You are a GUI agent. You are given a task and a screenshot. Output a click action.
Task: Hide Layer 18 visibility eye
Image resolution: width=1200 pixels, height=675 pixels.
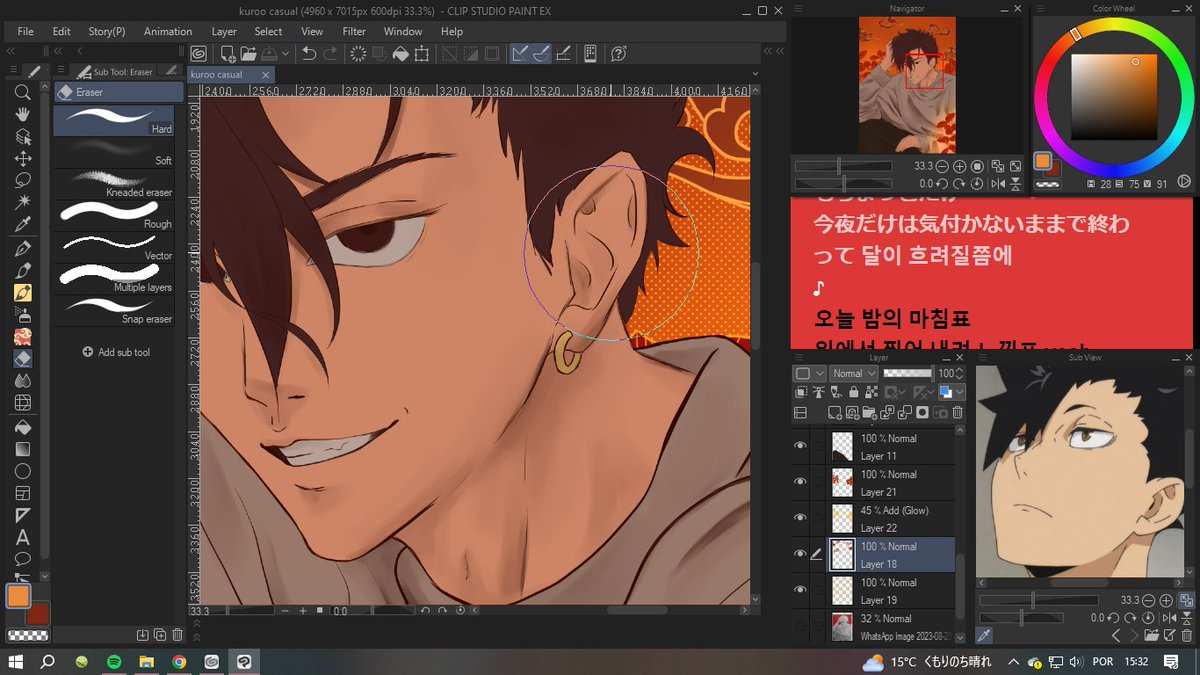800,555
